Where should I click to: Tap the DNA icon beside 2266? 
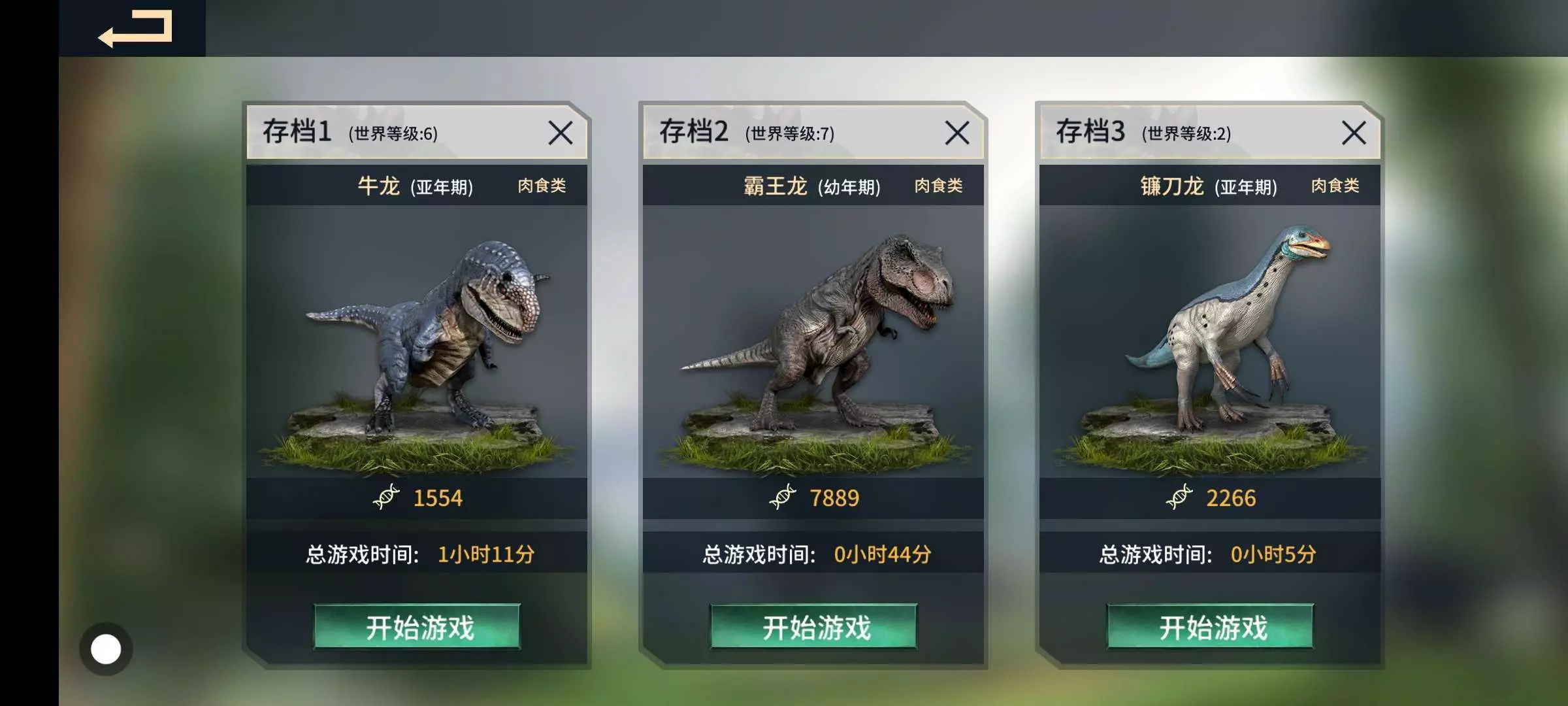(x=1179, y=497)
